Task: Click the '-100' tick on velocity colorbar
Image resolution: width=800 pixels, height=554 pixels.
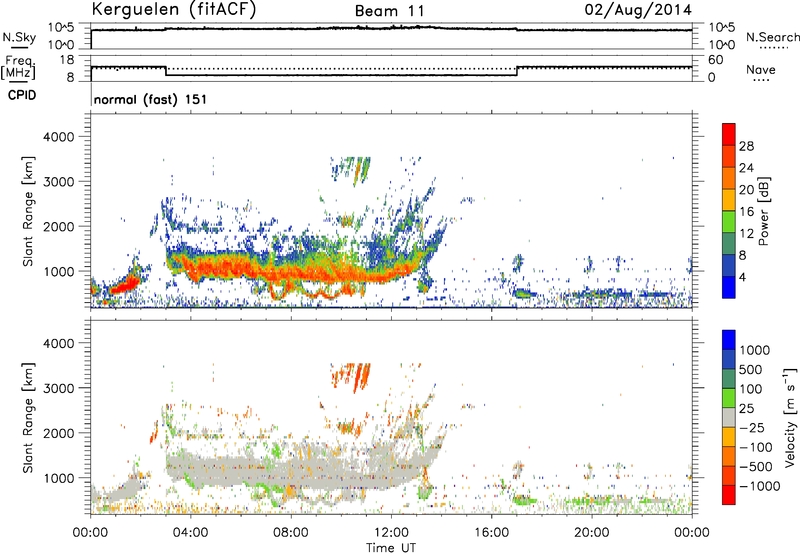Action: click(x=755, y=447)
